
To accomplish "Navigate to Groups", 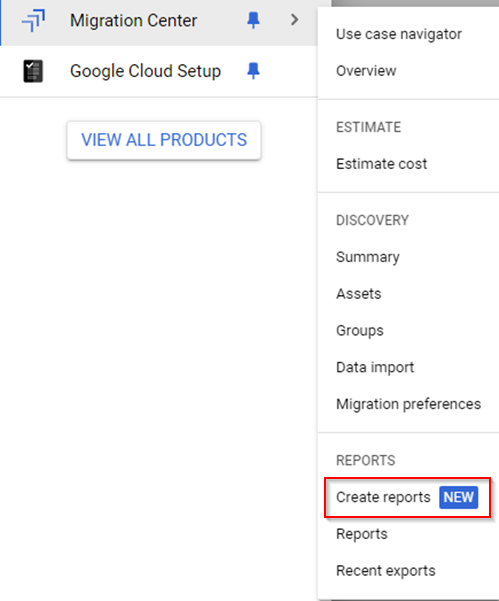I will point(359,331).
